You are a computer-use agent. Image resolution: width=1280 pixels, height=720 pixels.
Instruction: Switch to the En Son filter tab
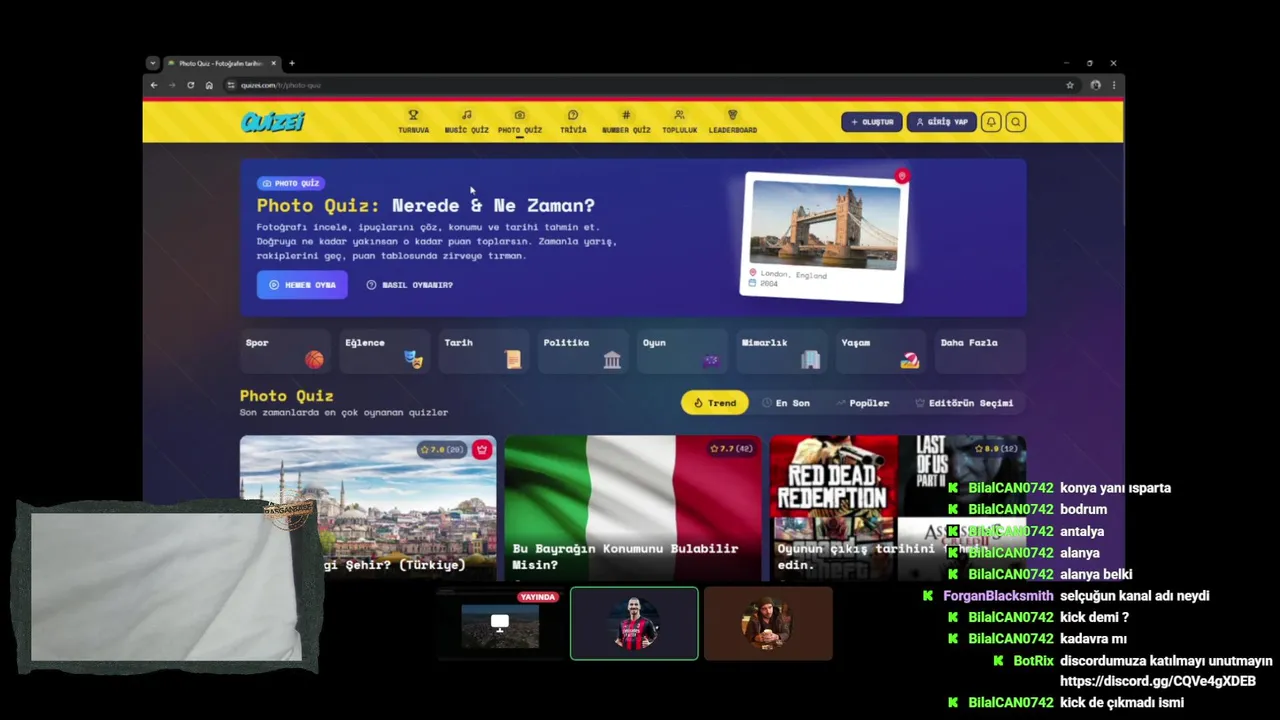(786, 403)
